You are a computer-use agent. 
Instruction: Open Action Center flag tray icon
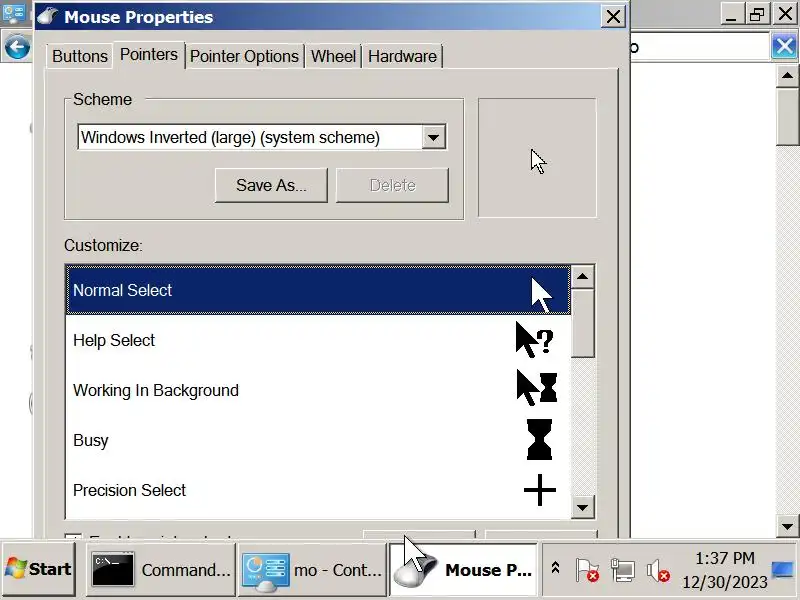(x=587, y=569)
